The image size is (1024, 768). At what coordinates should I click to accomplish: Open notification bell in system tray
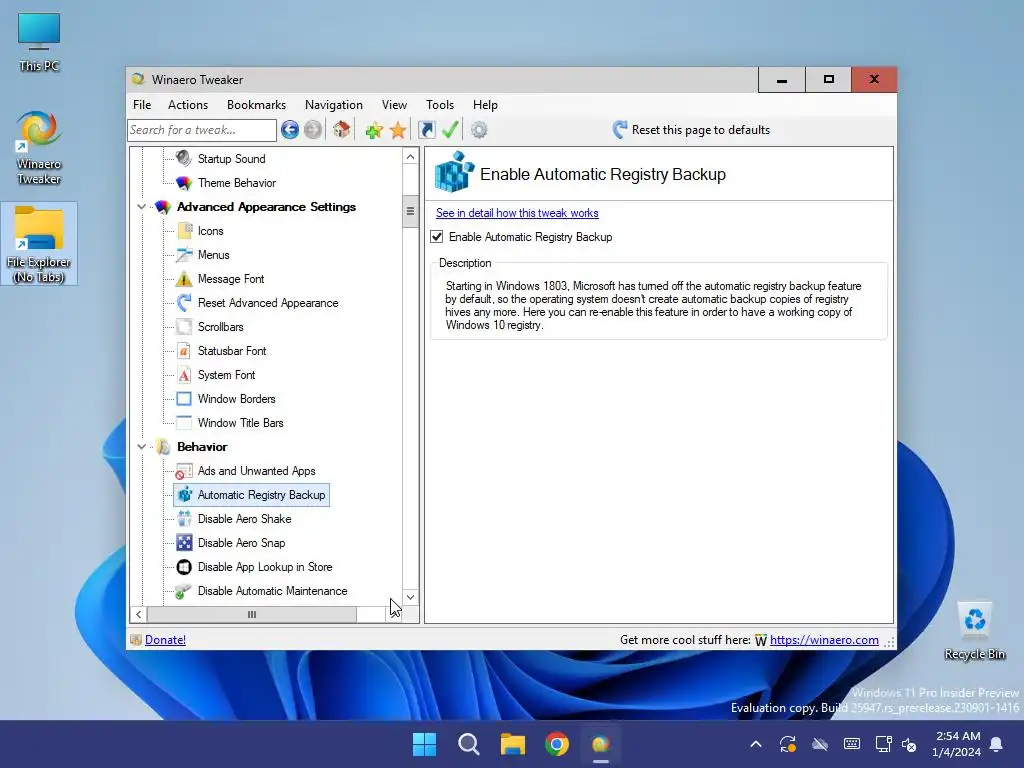(x=997, y=744)
